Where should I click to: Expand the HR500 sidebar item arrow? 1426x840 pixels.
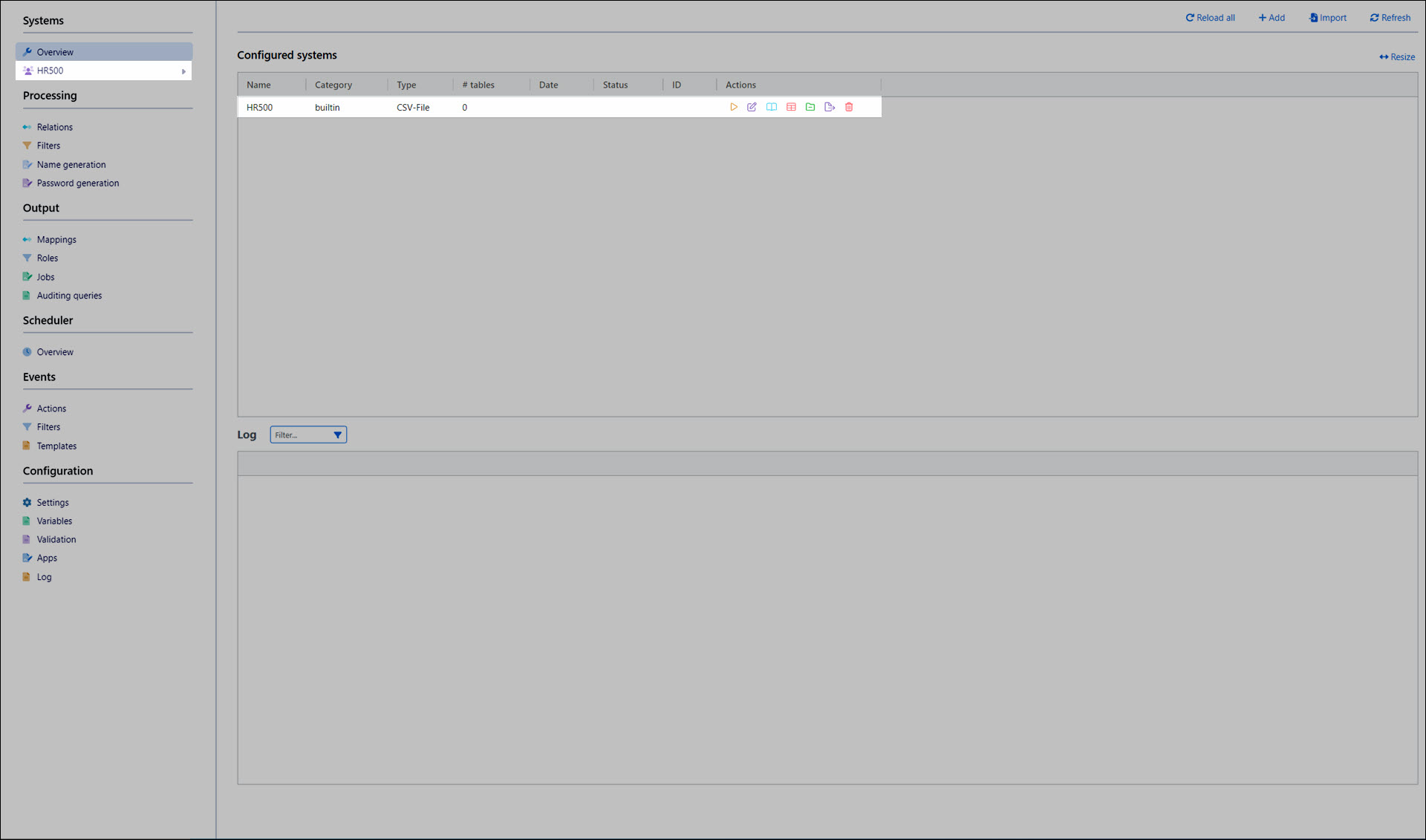[183, 71]
